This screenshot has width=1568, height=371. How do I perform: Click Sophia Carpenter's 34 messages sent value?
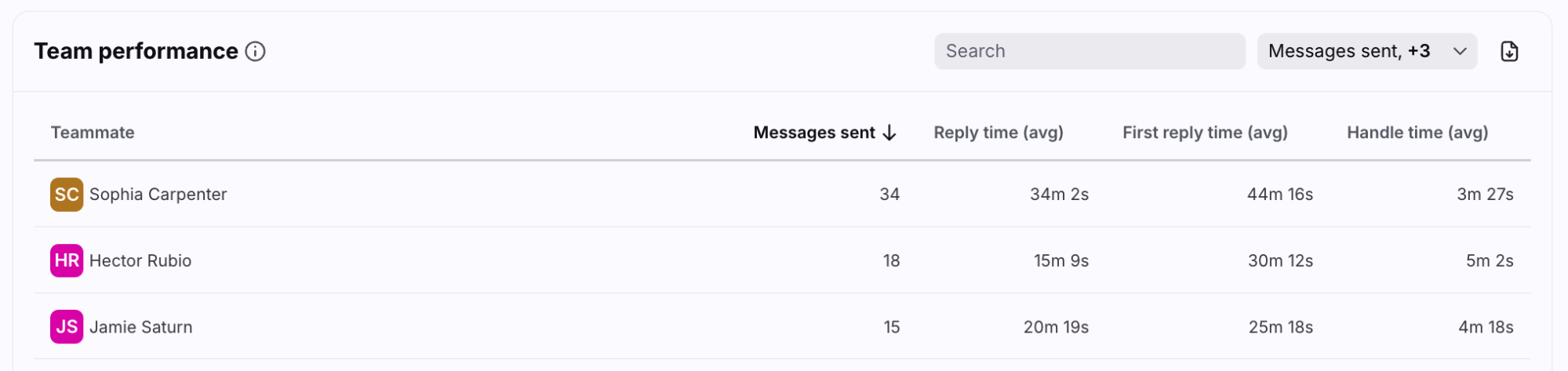click(x=890, y=195)
